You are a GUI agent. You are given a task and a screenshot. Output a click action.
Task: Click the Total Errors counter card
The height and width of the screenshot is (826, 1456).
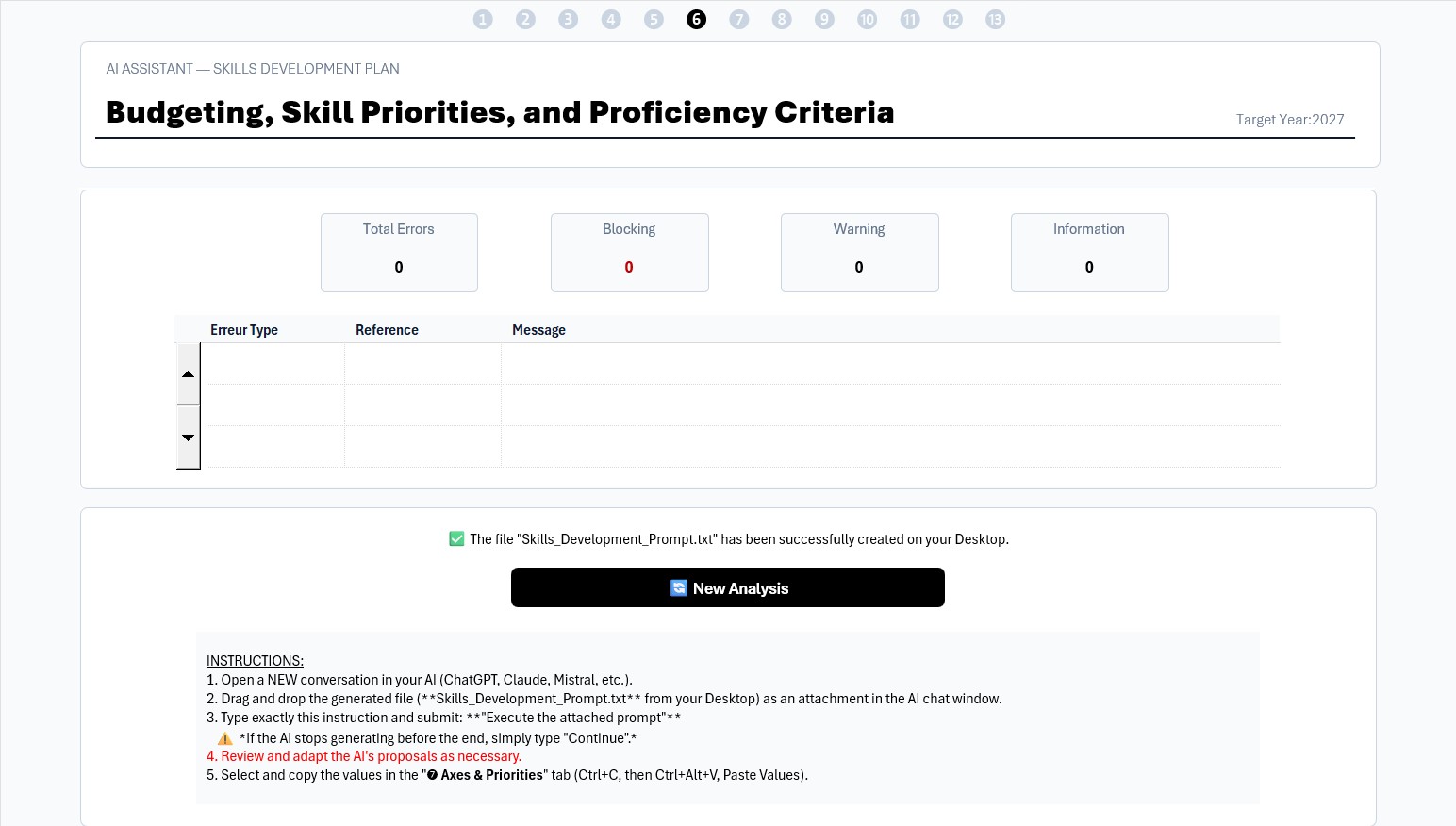coord(399,253)
